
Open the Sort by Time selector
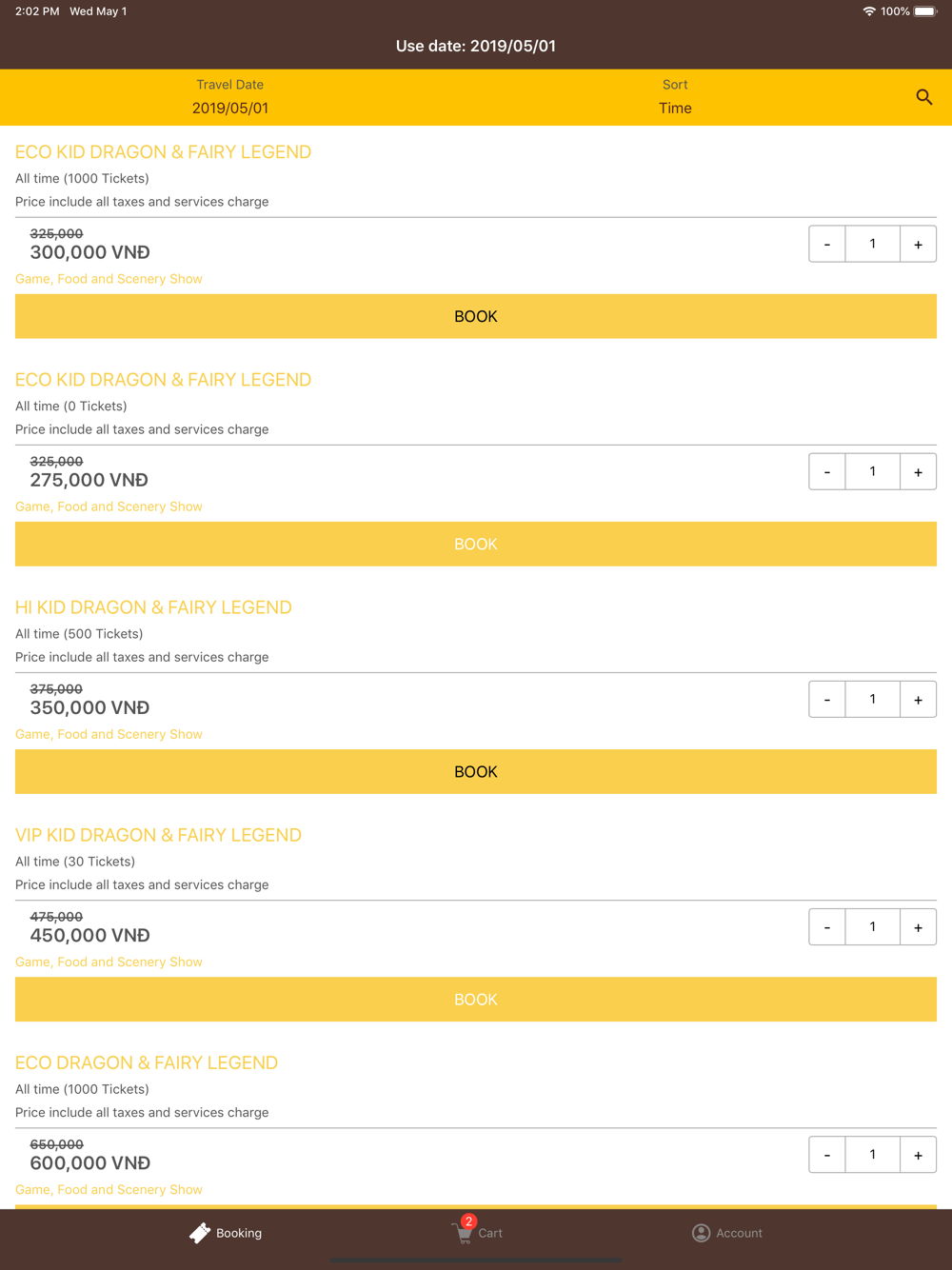coord(675,97)
